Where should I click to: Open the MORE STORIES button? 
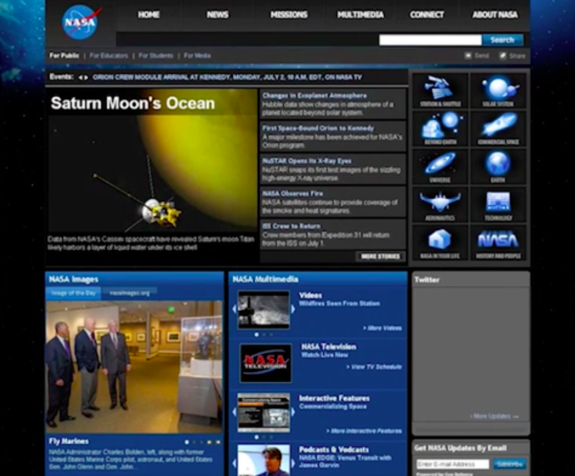click(x=380, y=256)
